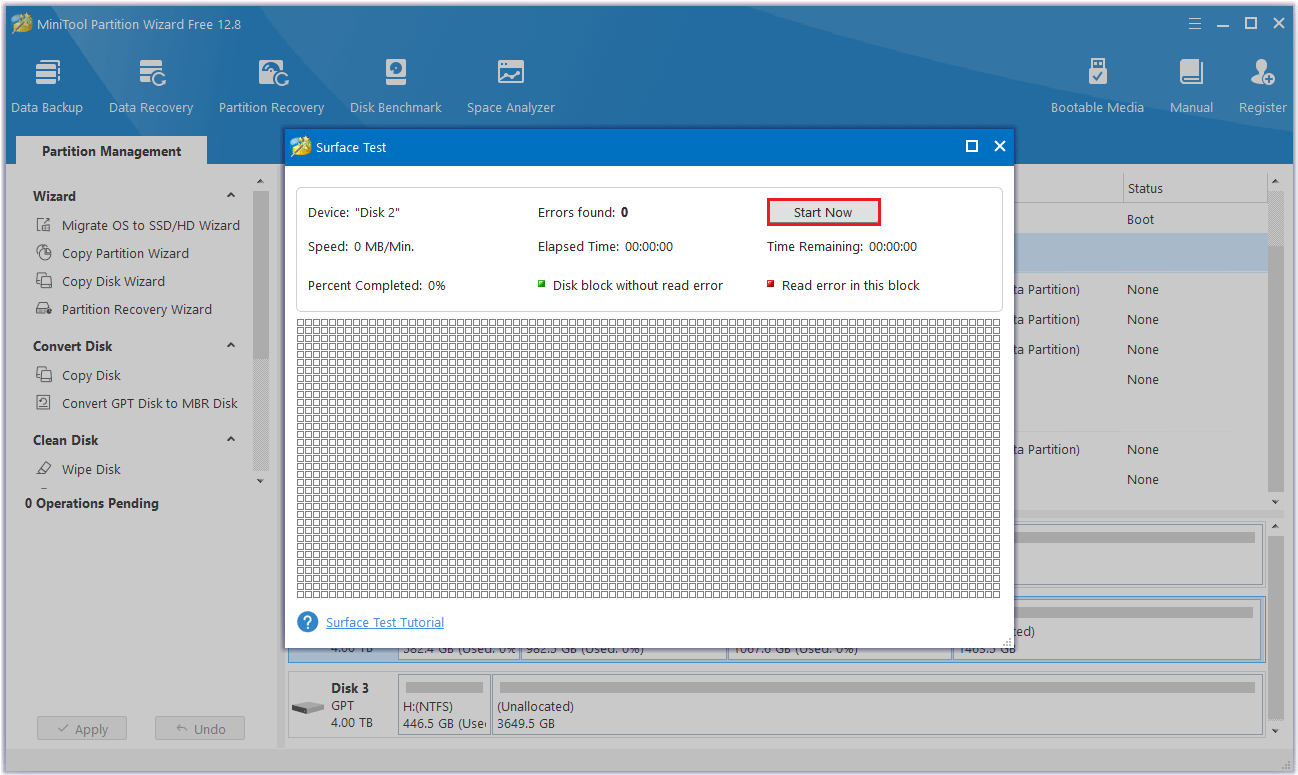Screen dimensions: 1298x775
Task: Click the left panel scroll up arrow
Action: (x=261, y=181)
